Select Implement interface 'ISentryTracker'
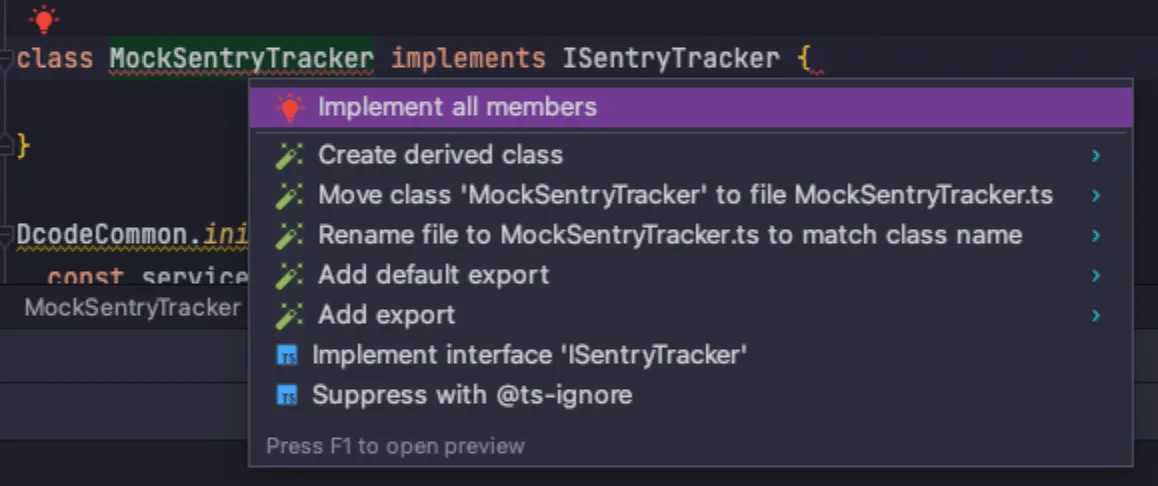The width and height of the screenshot is (1158, 486). click(529, 354)
